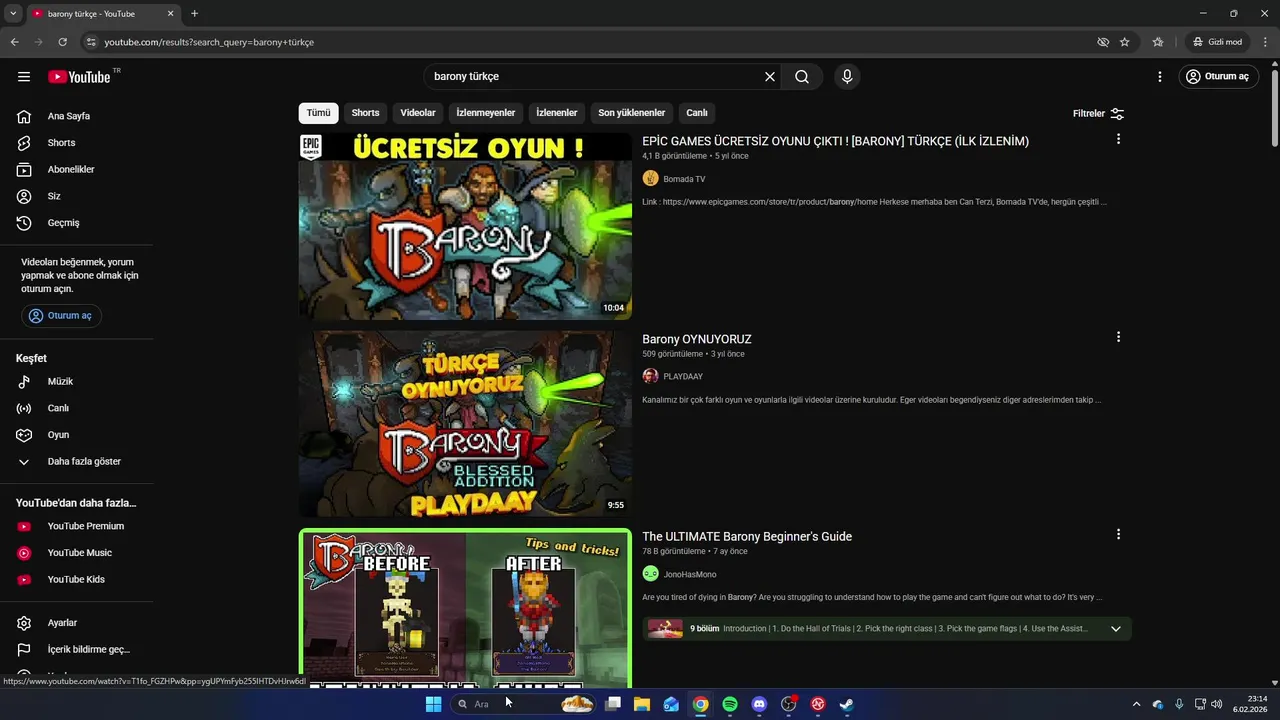The width and height of the screenshot is (1280, 720).
Task: Bookmark this page with star icon
Action: [x=1125, y=42]
